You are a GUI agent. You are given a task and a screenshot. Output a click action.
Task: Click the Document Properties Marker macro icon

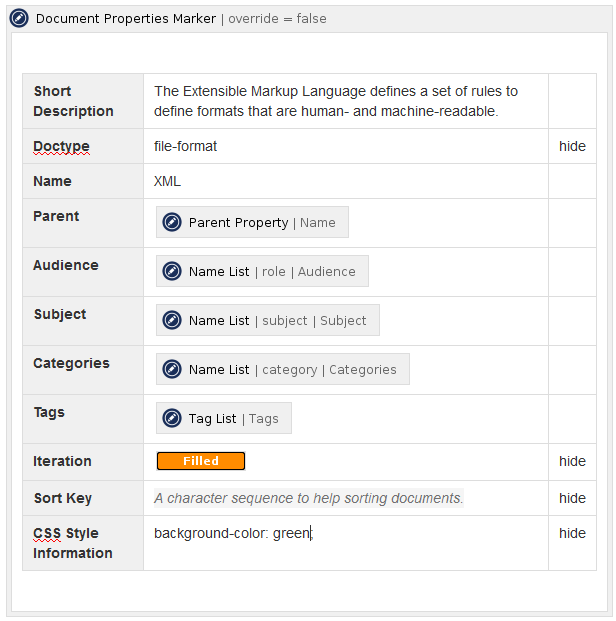coord(19,18)
